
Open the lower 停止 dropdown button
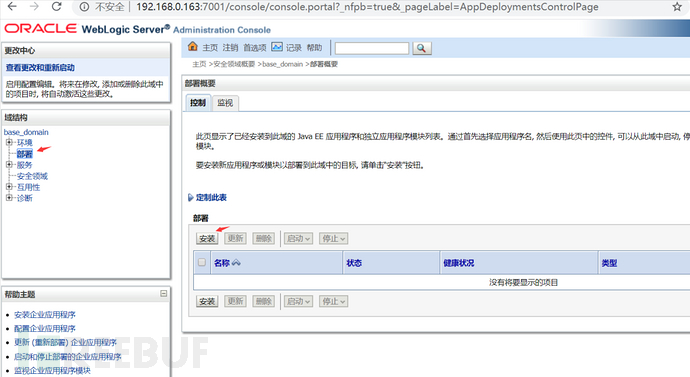point(334,301)
